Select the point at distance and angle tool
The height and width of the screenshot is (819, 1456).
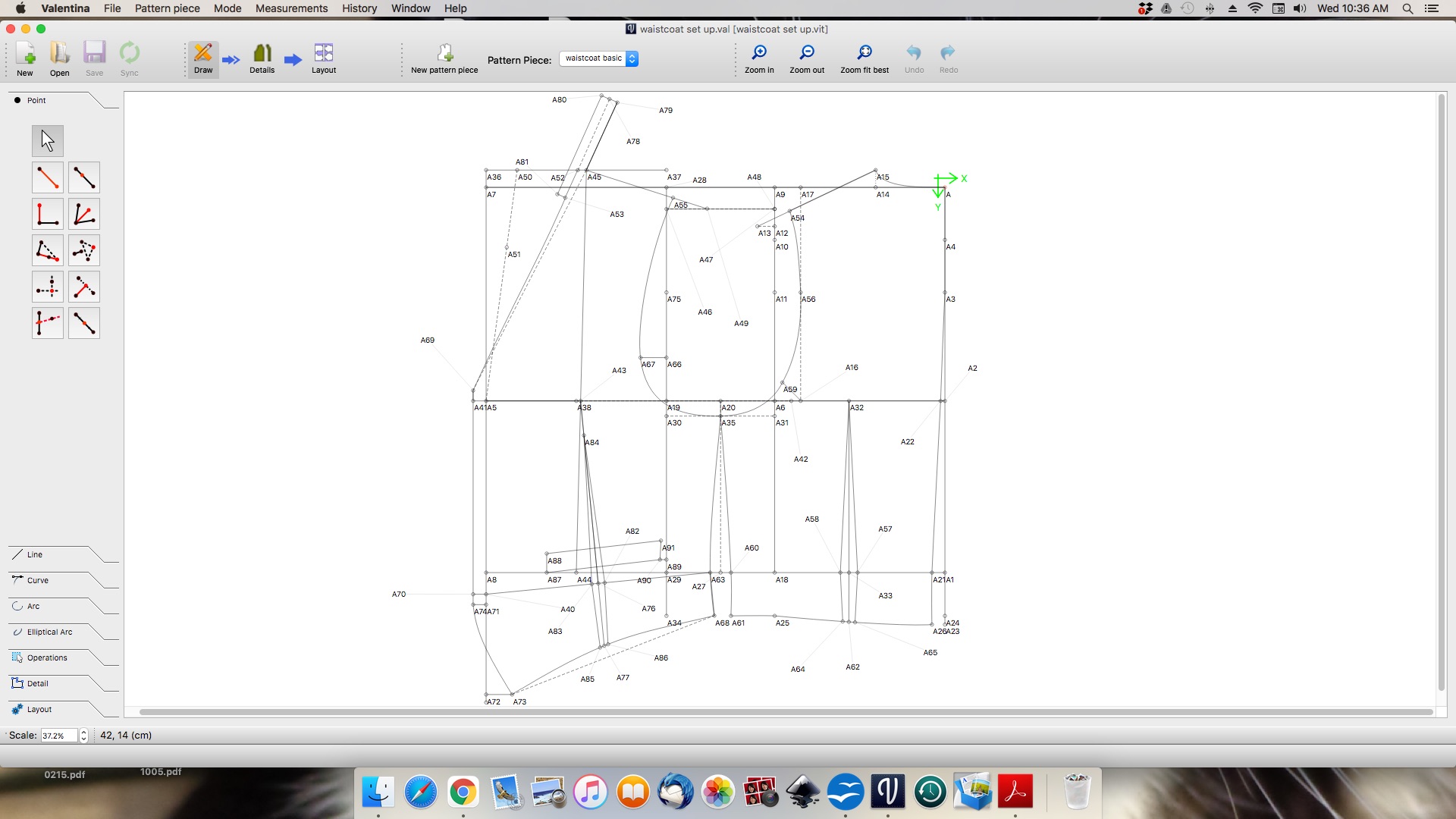[48, 177]
